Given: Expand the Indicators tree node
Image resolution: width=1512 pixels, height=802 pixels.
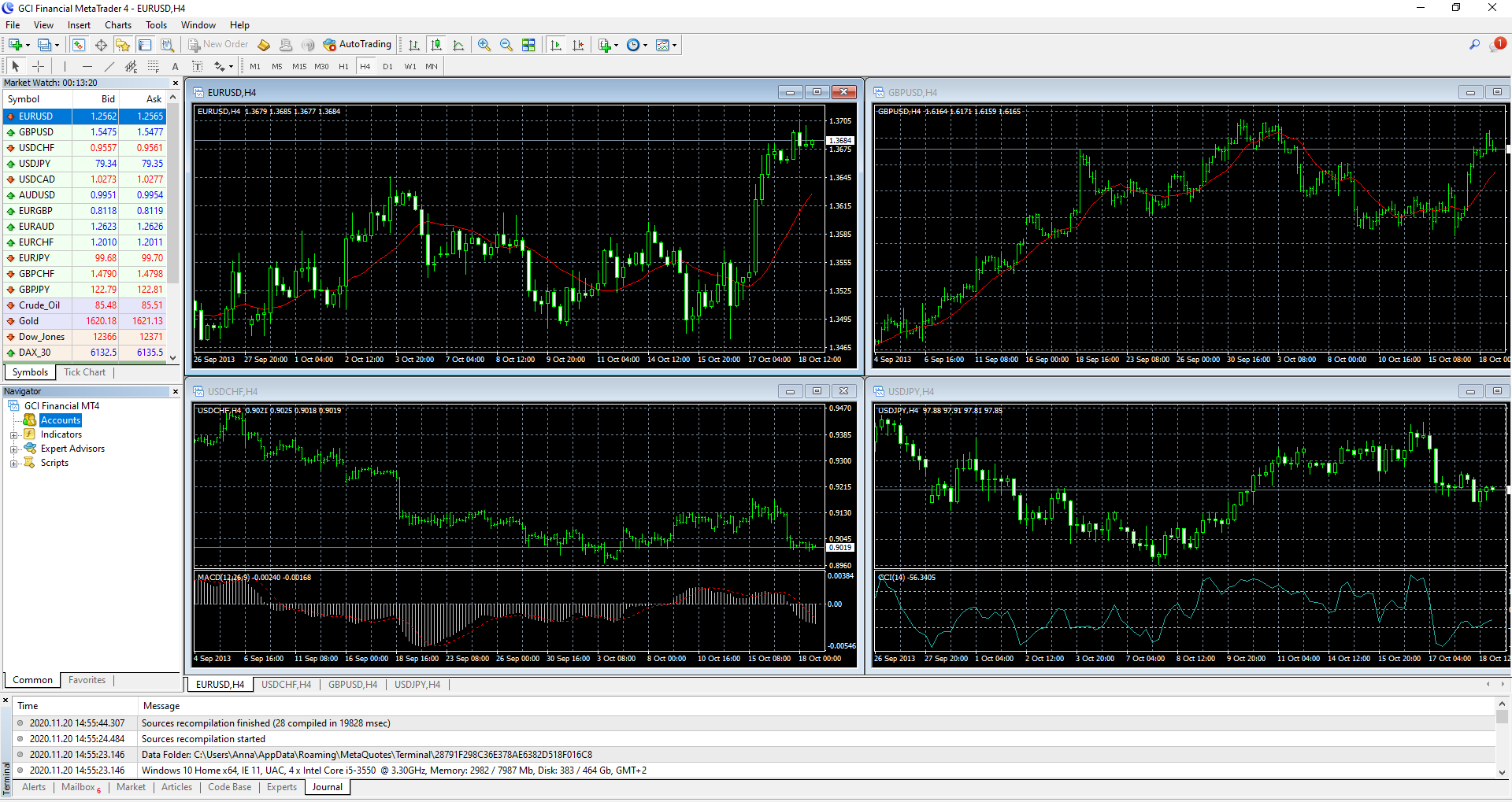Looking at the screenshot, I should tap(13, 435).
